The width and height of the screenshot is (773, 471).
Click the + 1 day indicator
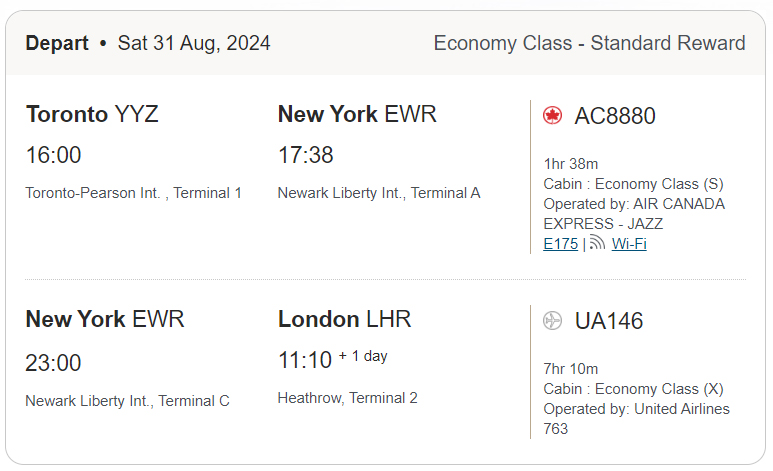pos(362,356)
